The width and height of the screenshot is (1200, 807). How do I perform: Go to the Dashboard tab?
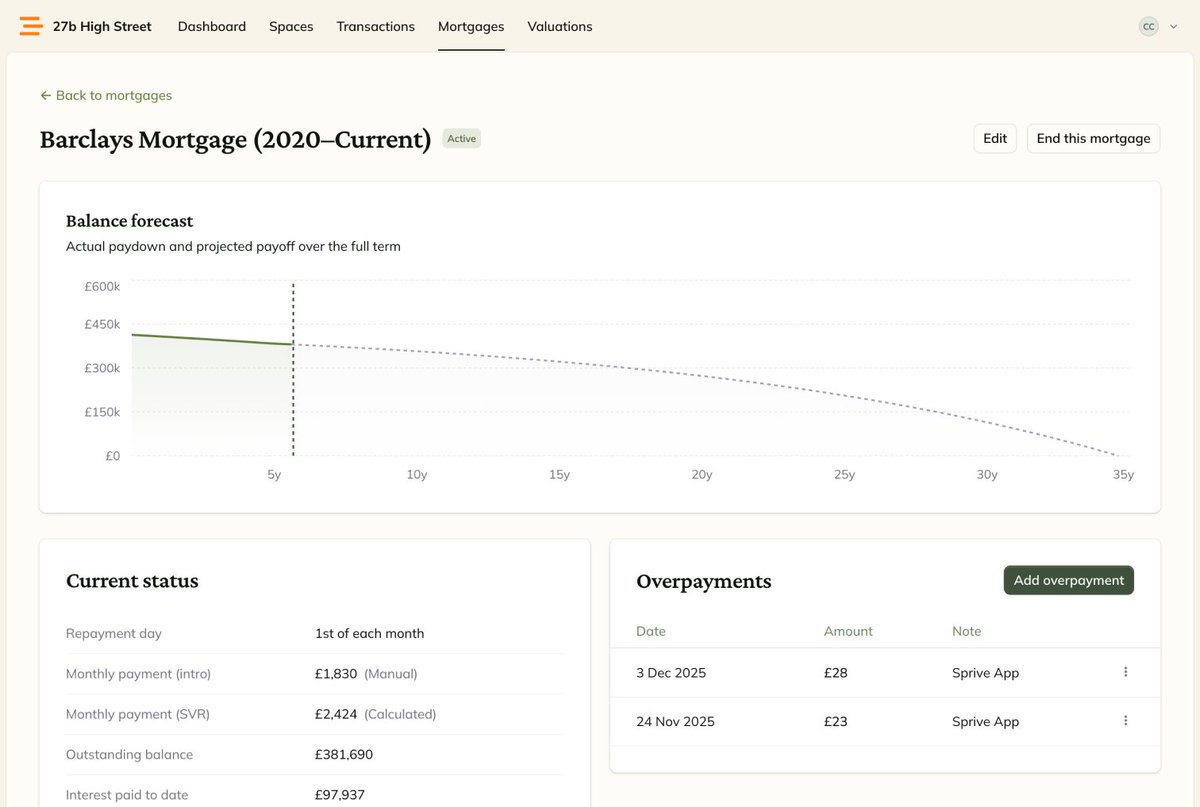pyautogui.click(x=212, y=27)
